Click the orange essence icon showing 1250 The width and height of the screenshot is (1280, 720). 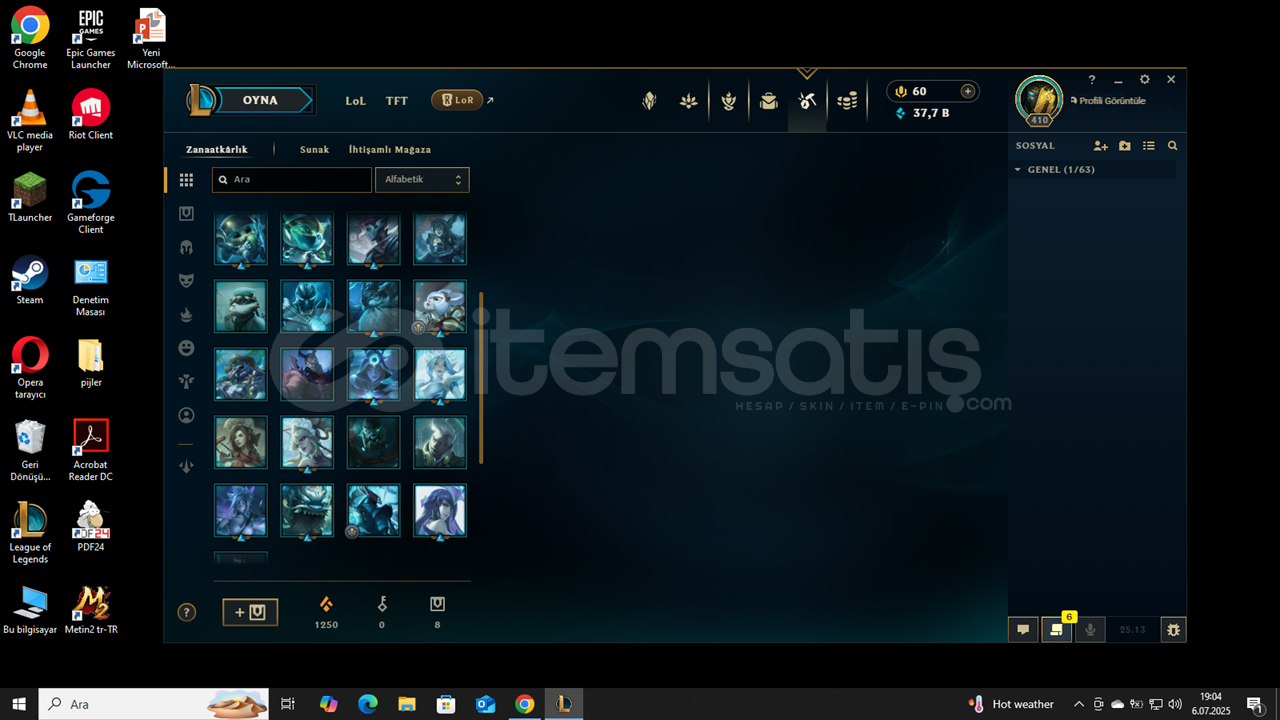326,604
